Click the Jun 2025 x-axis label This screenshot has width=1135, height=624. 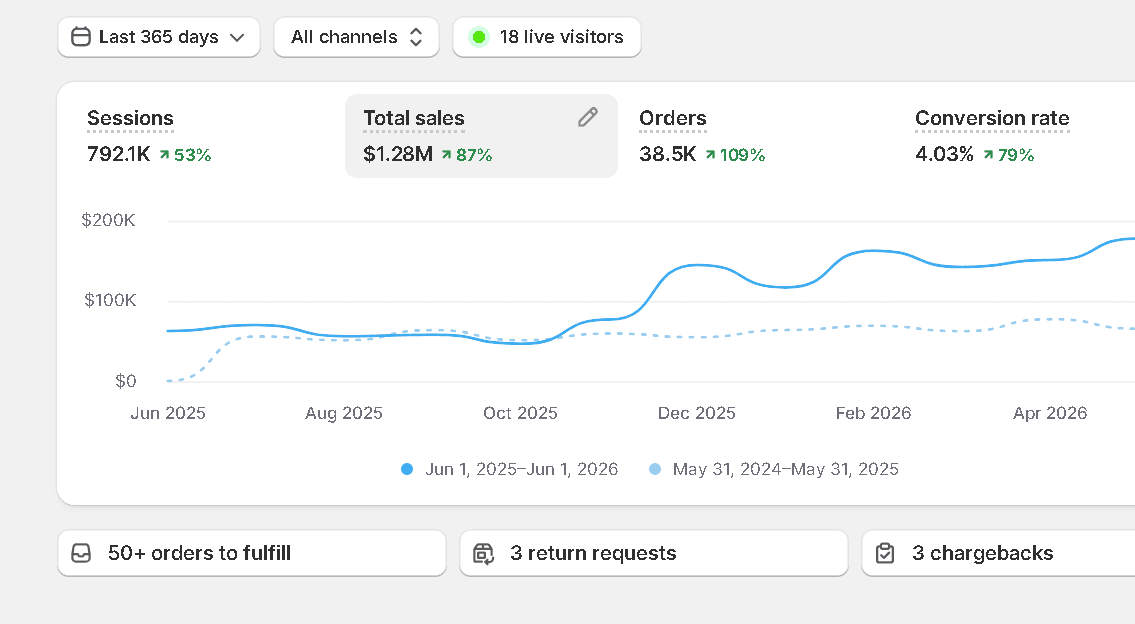pyautogui.click(x=168, y=413)
